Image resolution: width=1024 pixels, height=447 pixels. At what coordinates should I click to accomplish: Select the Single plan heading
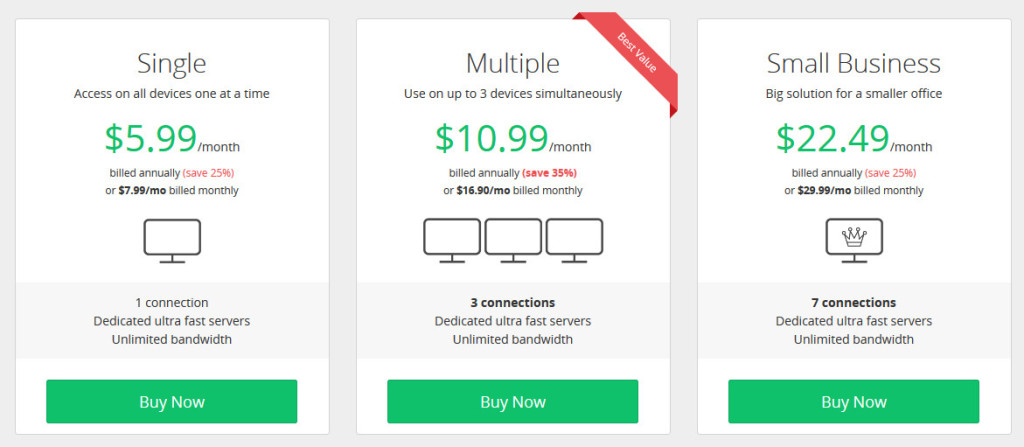[172, 64]
